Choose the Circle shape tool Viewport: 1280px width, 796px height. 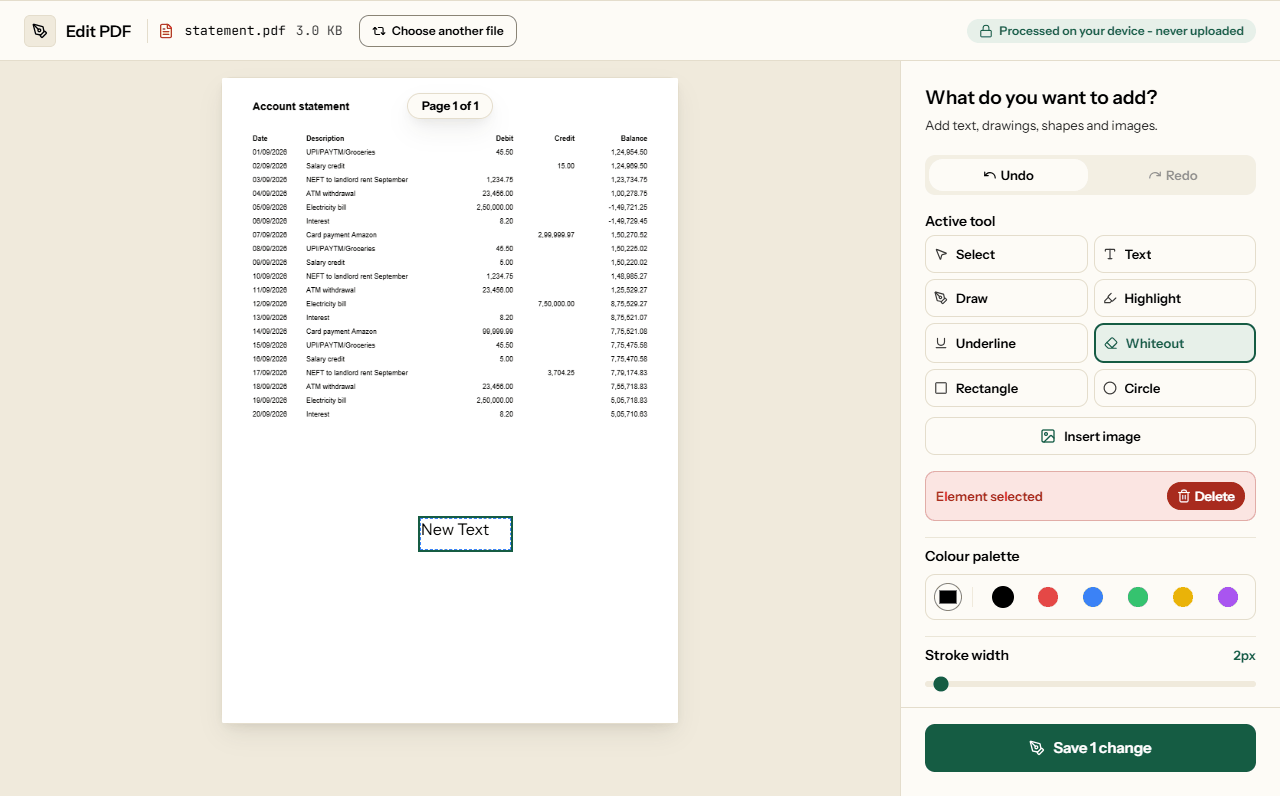point(1175,388)
